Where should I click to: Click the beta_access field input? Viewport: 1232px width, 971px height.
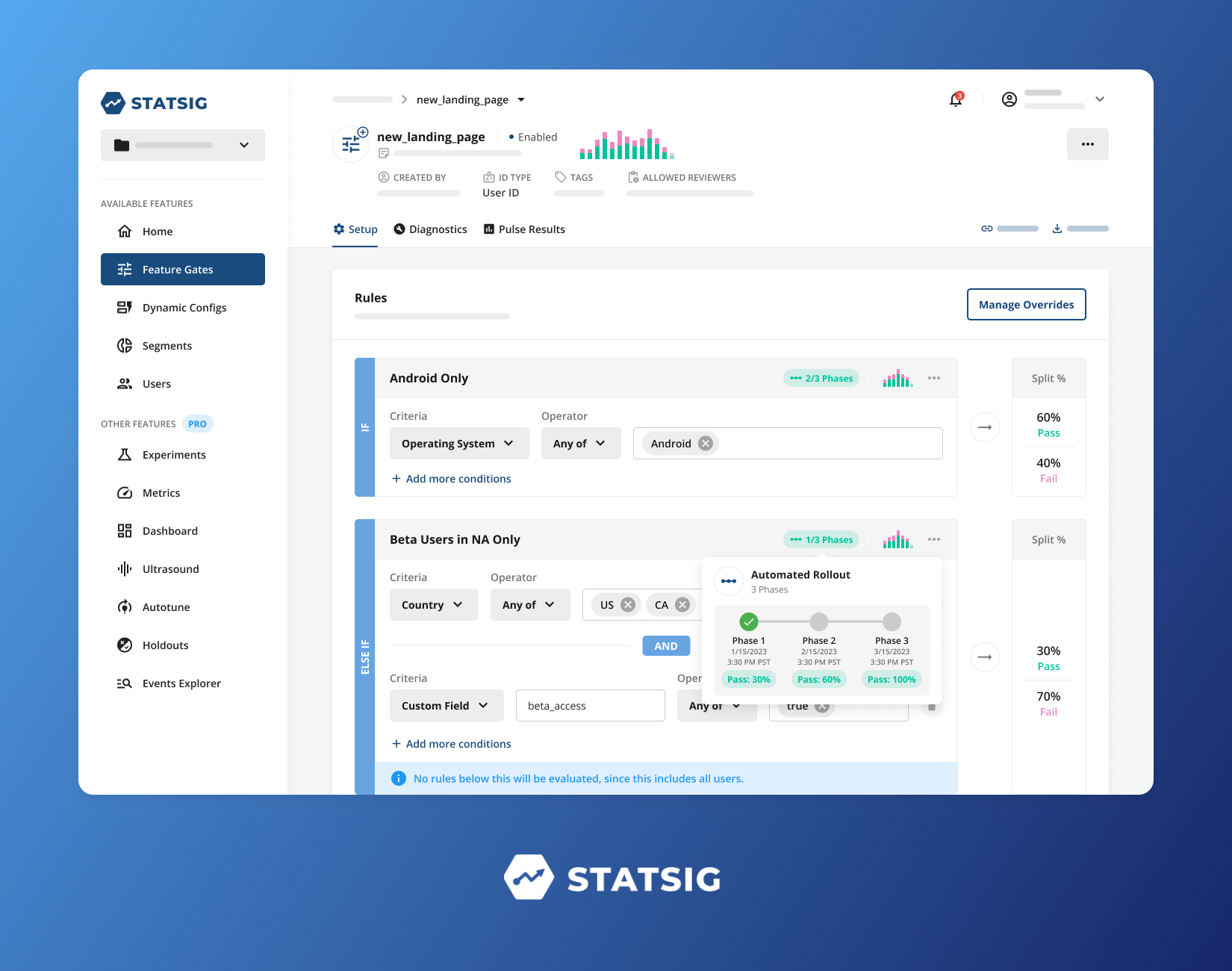(591, 706)
